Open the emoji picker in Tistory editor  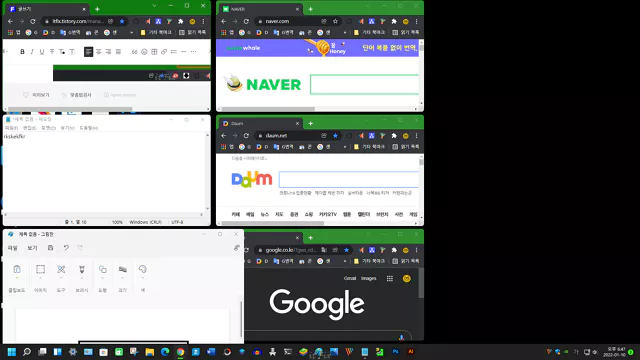[144, 52]
